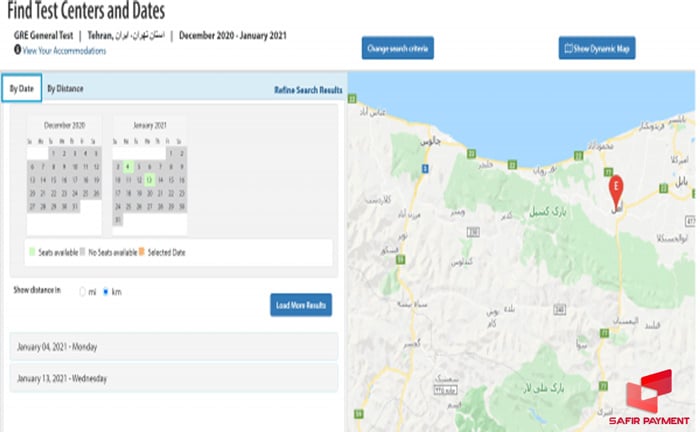Screen dimensions: 700x432
Task: Click December 31 in the December 2020 calendar
Action: (x=74, y=206)
